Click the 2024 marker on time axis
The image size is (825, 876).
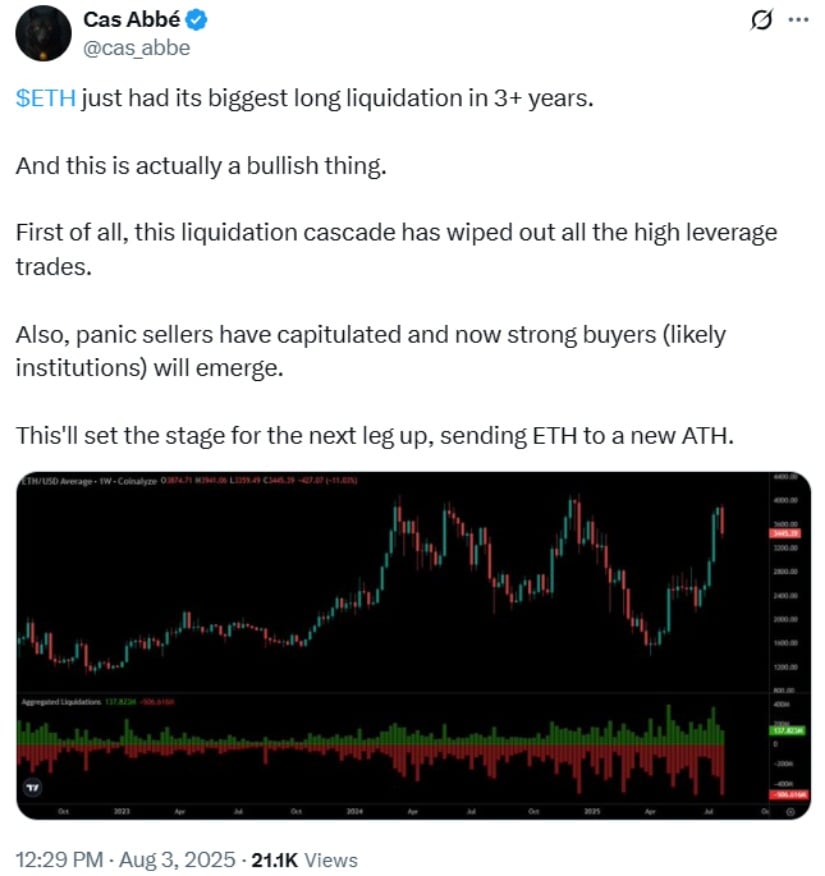pos(355,811)
